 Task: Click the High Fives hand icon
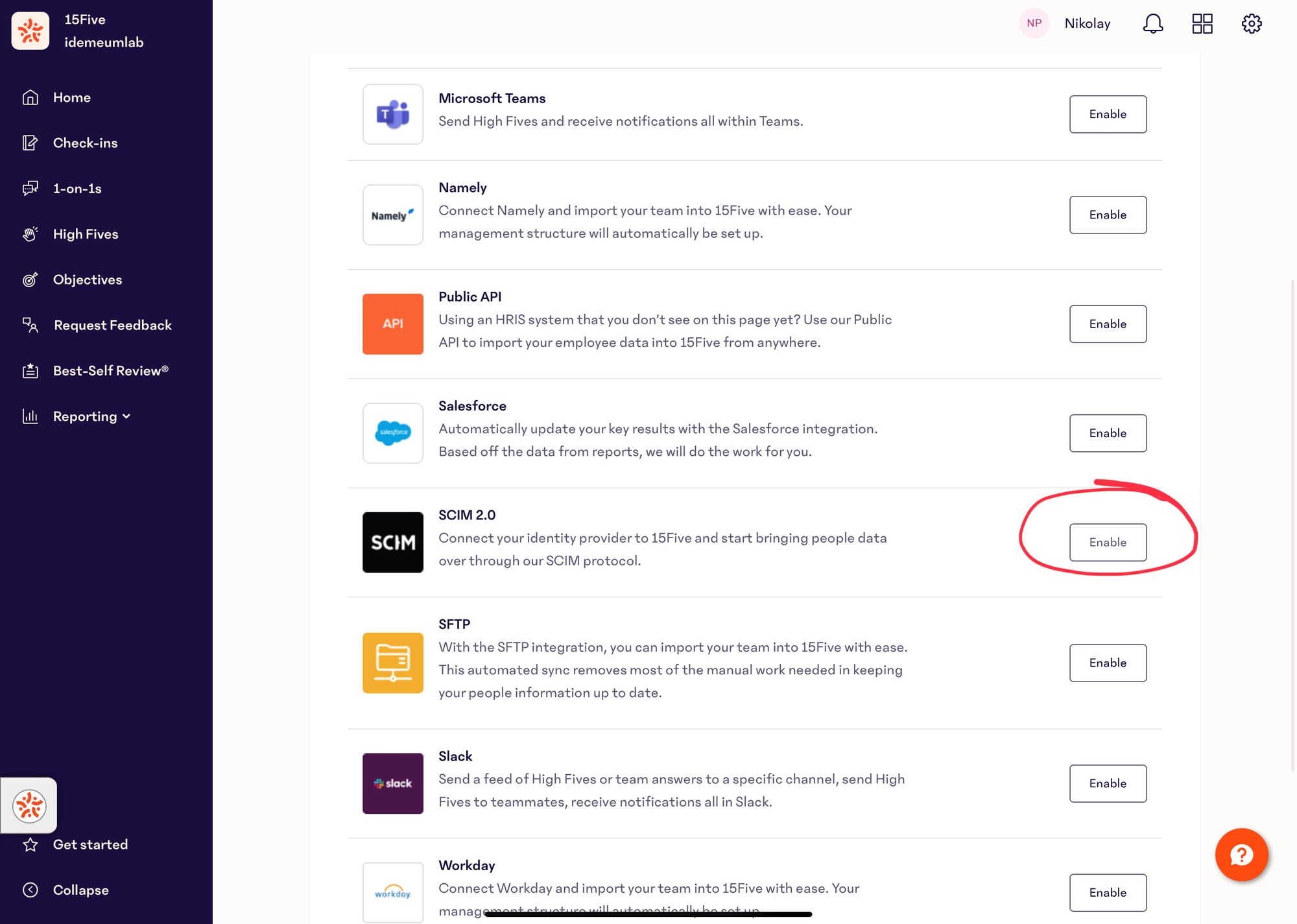click(30, 234)
